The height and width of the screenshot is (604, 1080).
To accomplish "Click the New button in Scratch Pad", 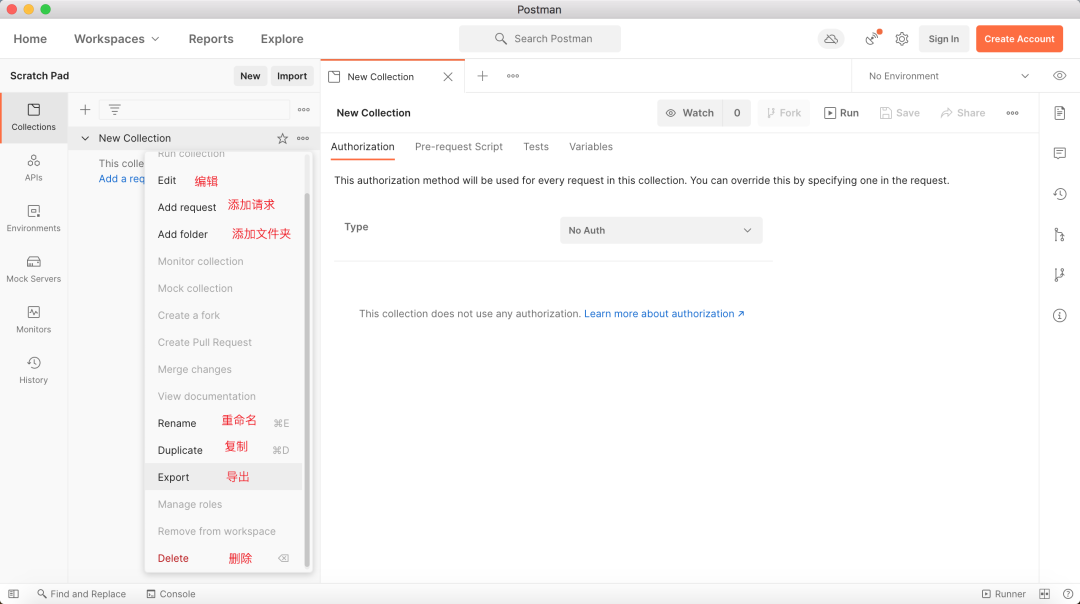I will click(x=250, y=76).
